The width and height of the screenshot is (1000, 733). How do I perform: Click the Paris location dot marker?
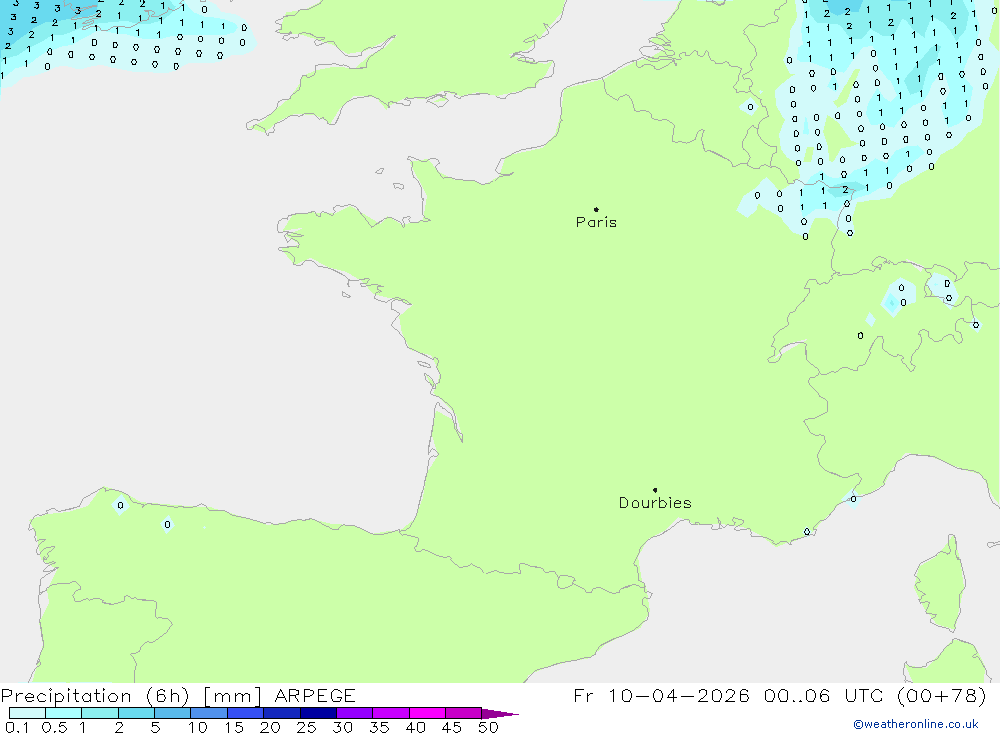point(596,209)
